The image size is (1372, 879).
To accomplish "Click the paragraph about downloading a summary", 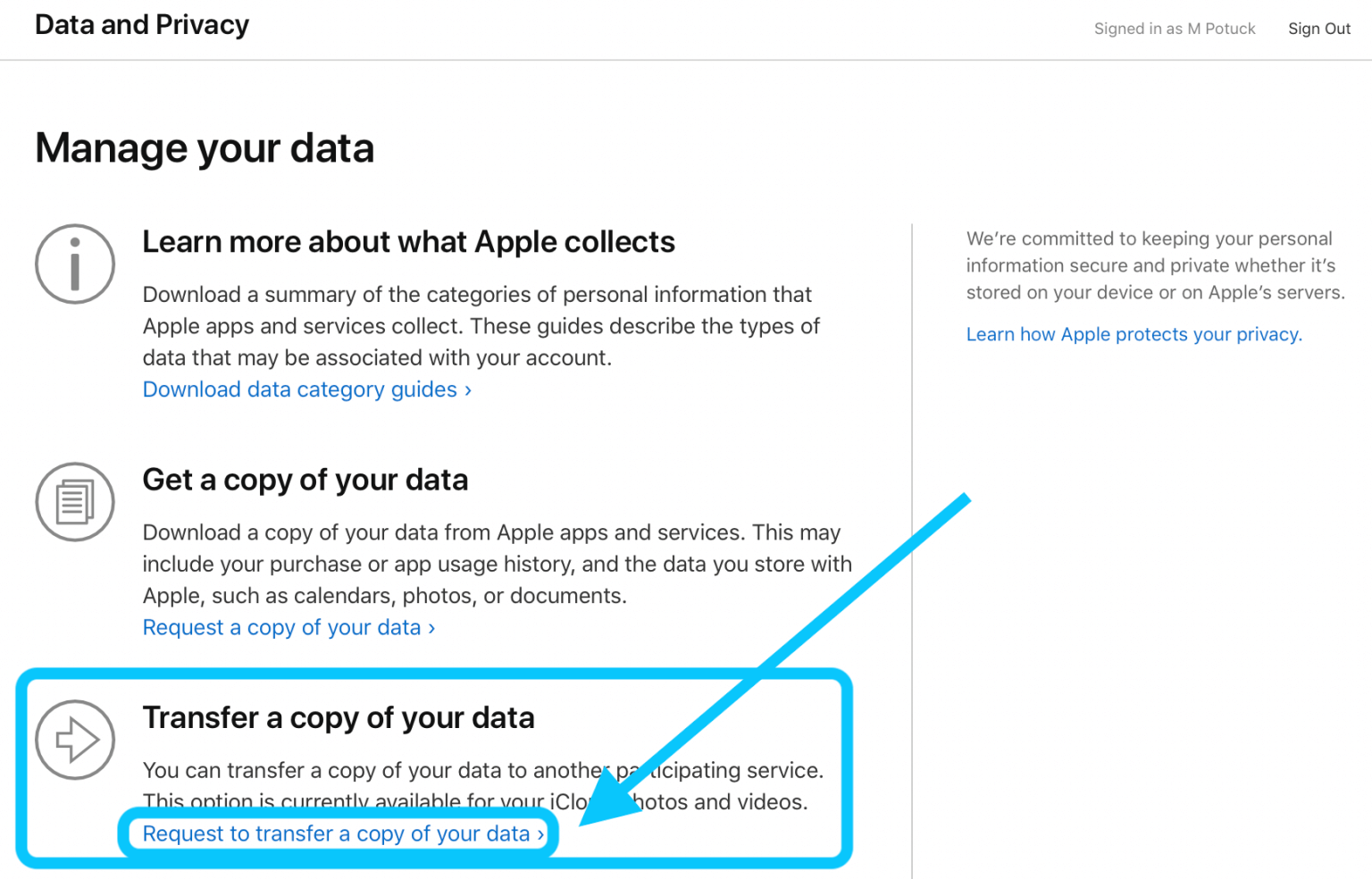I will click(x=481, y=326).
